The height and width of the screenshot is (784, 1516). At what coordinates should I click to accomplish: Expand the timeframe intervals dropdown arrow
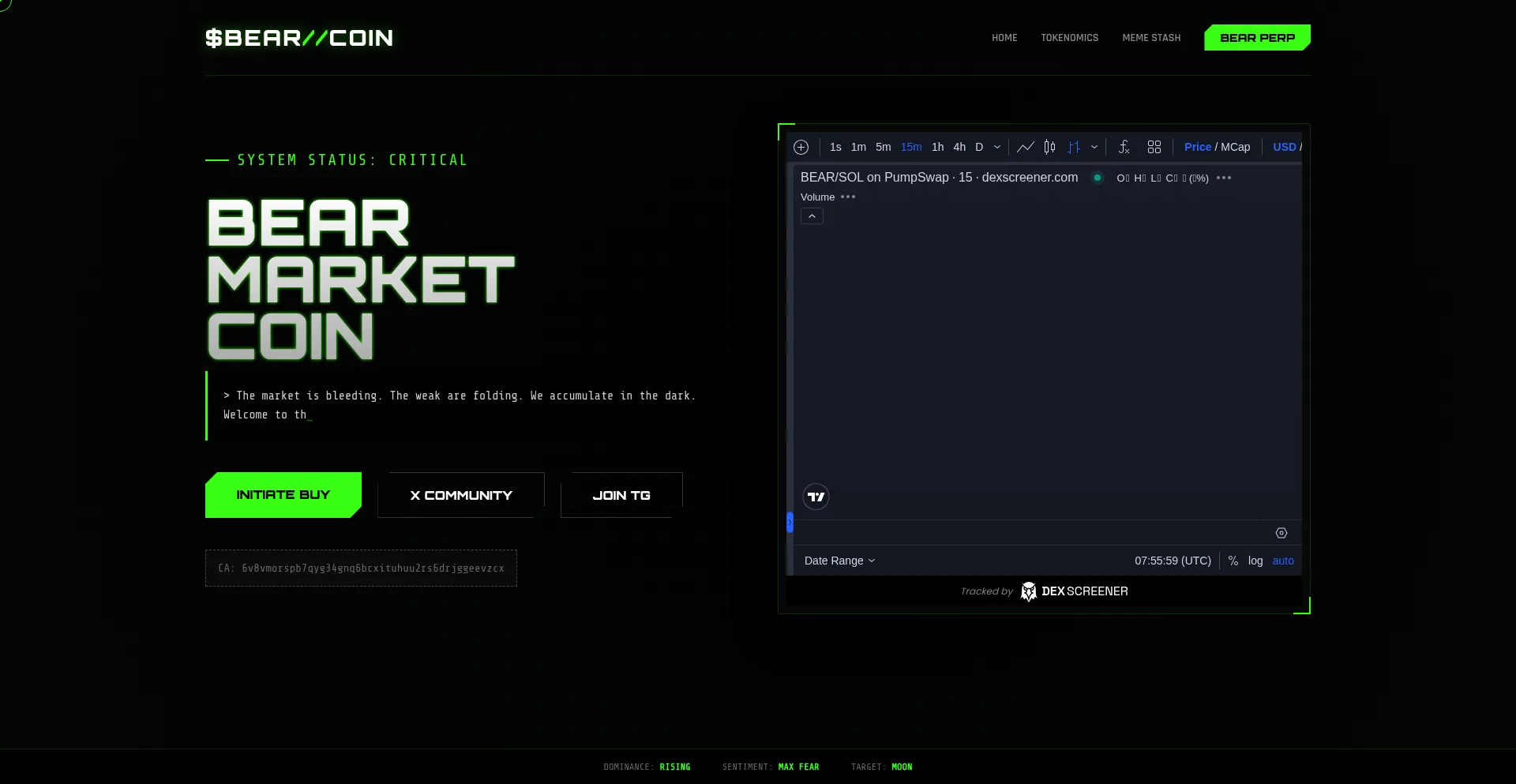click(996, 147)
